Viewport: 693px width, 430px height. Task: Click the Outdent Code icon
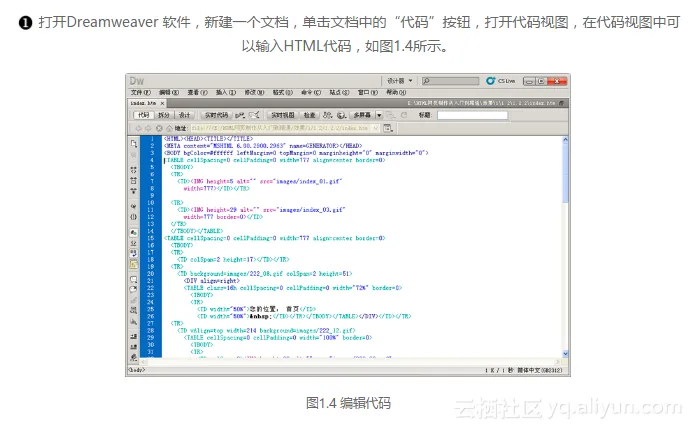[x=134, y=347]
